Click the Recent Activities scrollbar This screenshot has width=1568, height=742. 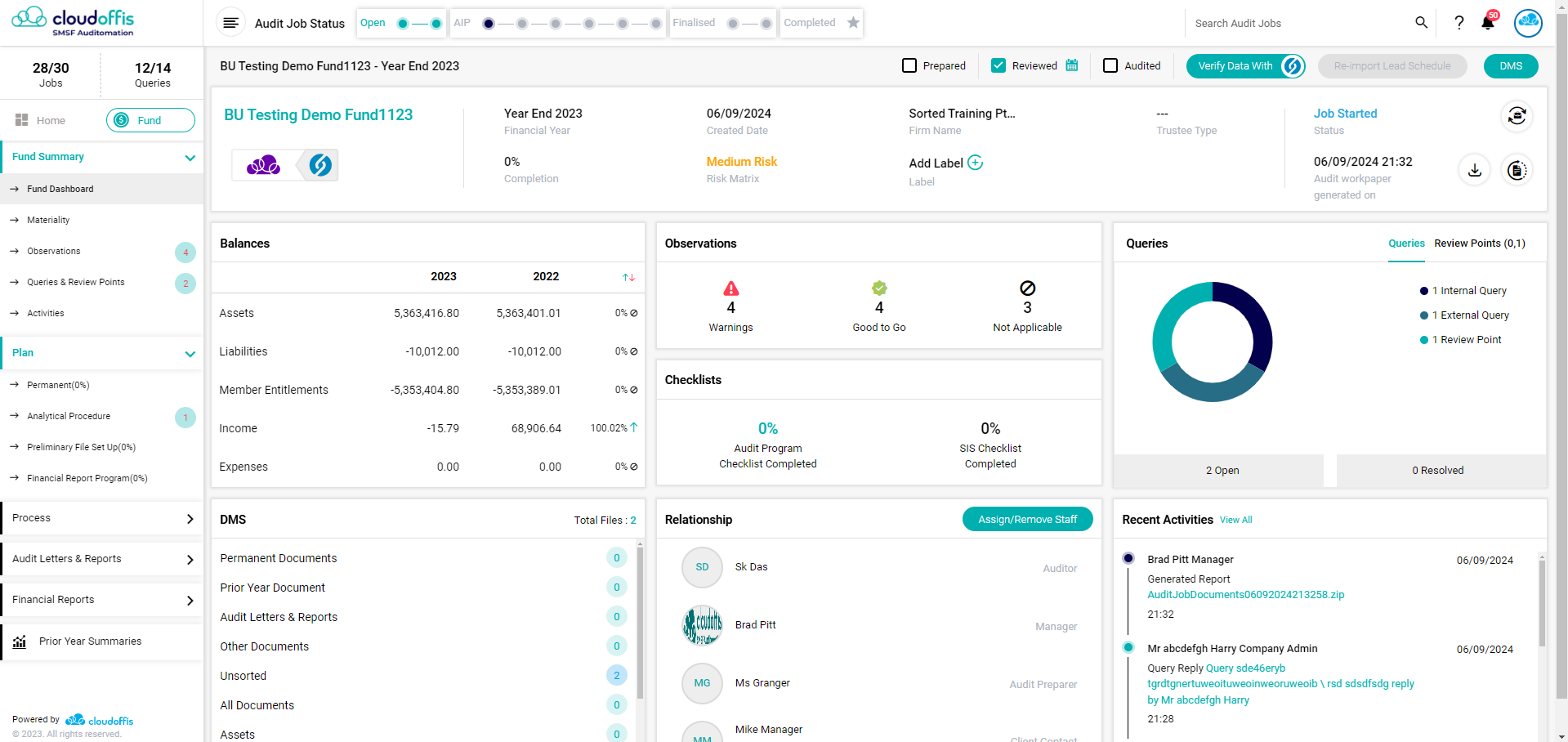pos(1542,605)
